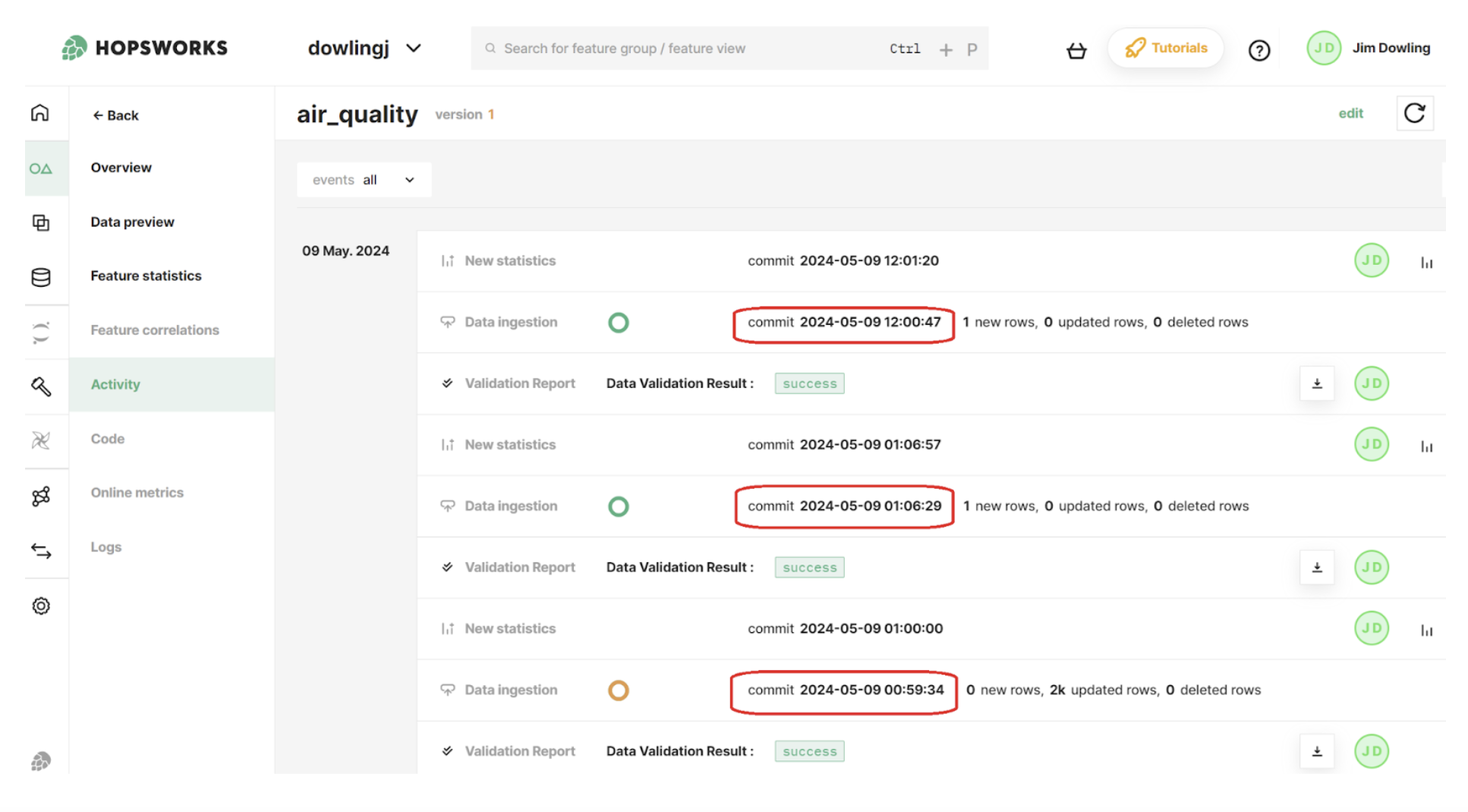Open settings via the gear icon
This screenshot has height=812, width=1468.
tap(40, 606)
